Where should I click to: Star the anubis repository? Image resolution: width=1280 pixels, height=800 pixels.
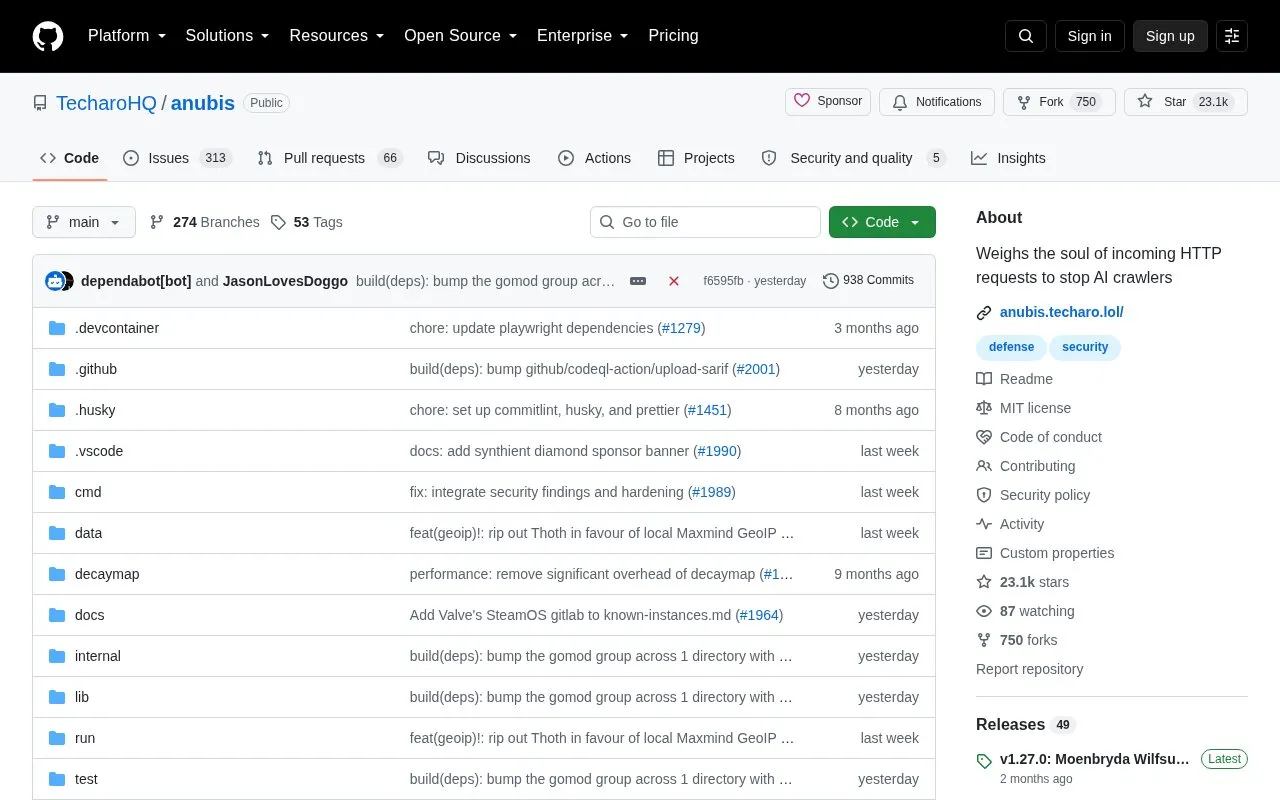(1186, 102)
